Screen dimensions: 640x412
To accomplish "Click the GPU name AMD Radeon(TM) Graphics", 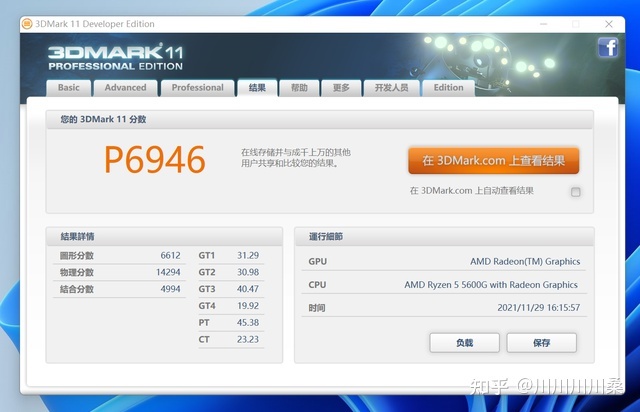I will pyautogui.click(x=525, y=261).
